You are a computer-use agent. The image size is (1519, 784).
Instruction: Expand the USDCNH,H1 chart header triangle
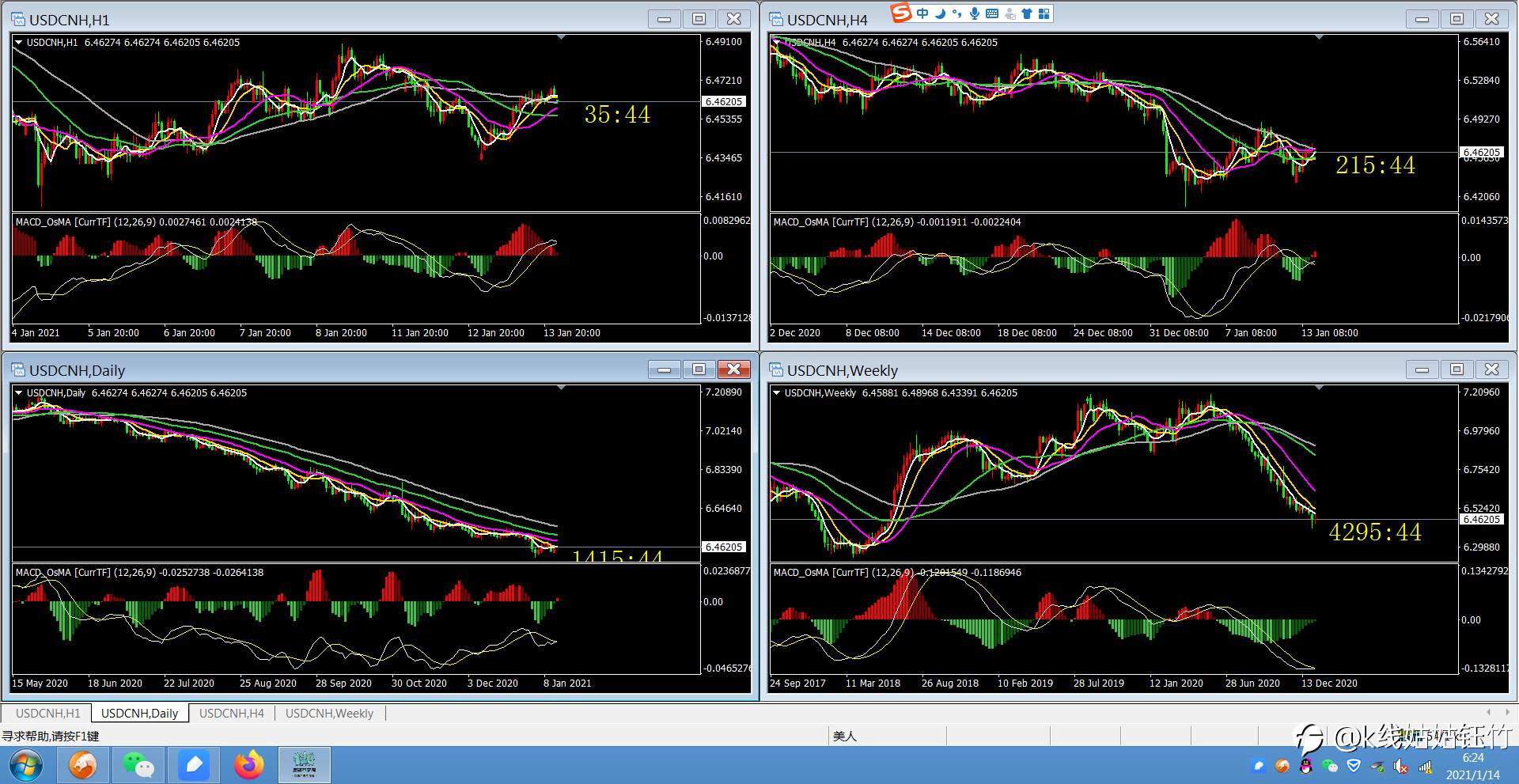18,42
